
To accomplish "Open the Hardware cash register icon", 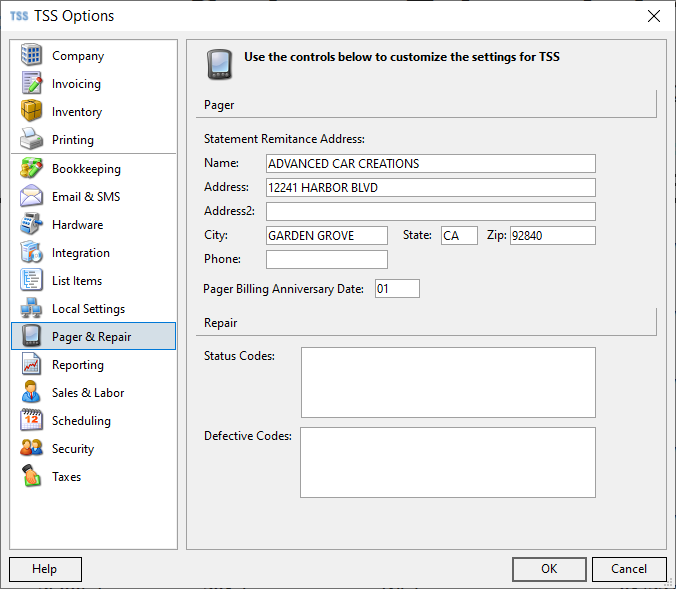I will click(x=31, y=224).
